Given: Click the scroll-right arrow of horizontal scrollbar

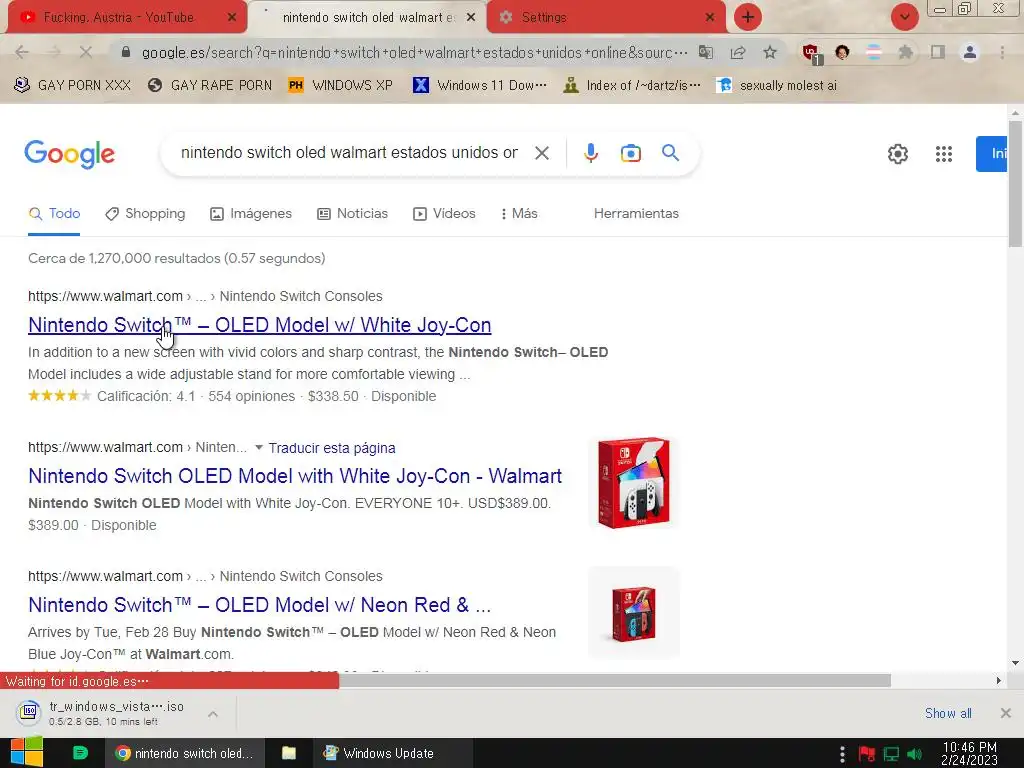Looking at the screenshot, I should (998, 680).
